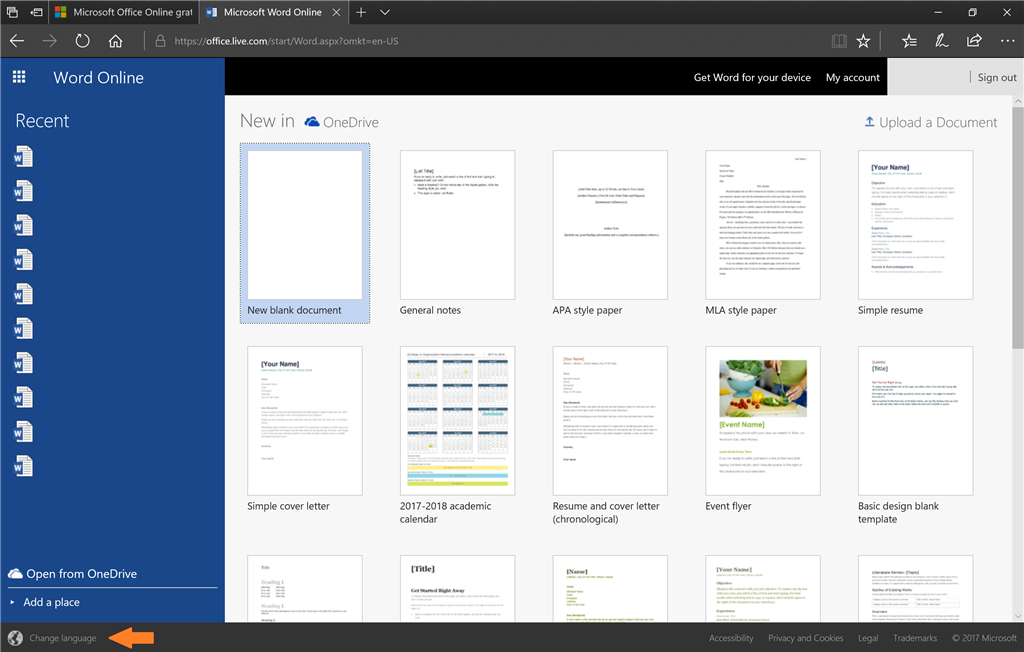The image size is (1024, 652).
Task: Select APA style paper template
Action: click(610, 233)
